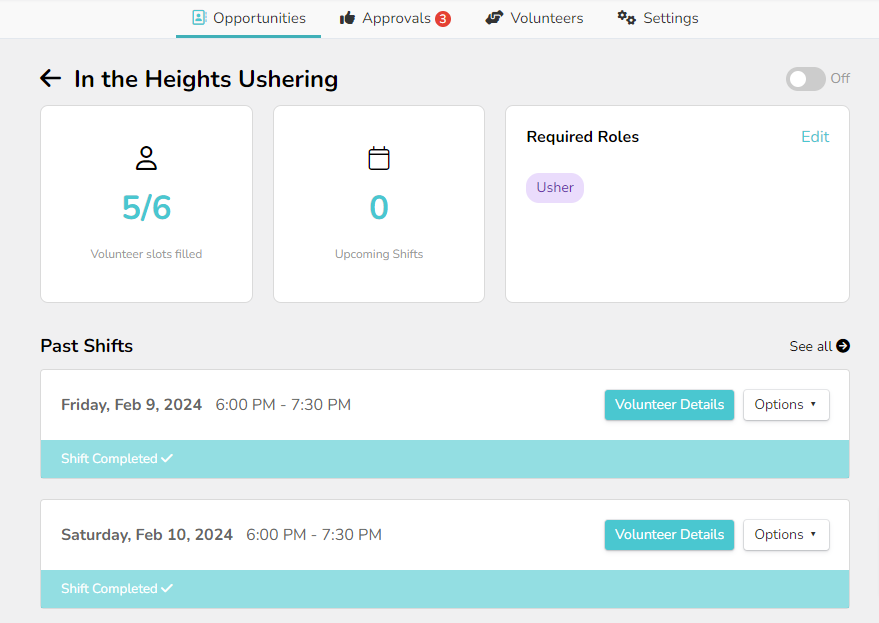Click the circled arrow next to See all
The image size is (879, 623).
coord(843,346)
